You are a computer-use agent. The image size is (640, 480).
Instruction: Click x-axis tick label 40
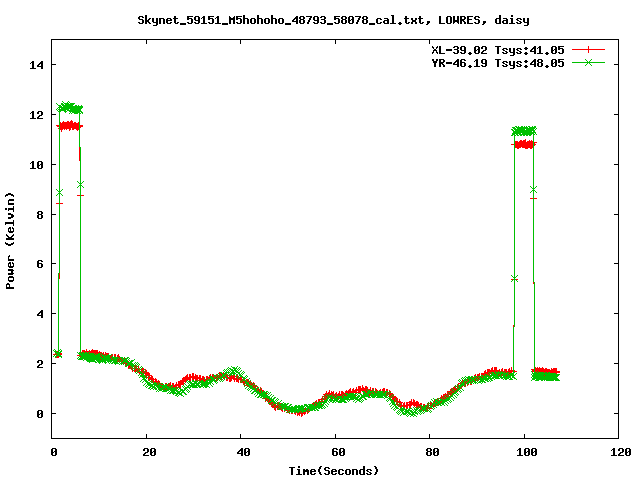tap(243, 452)
